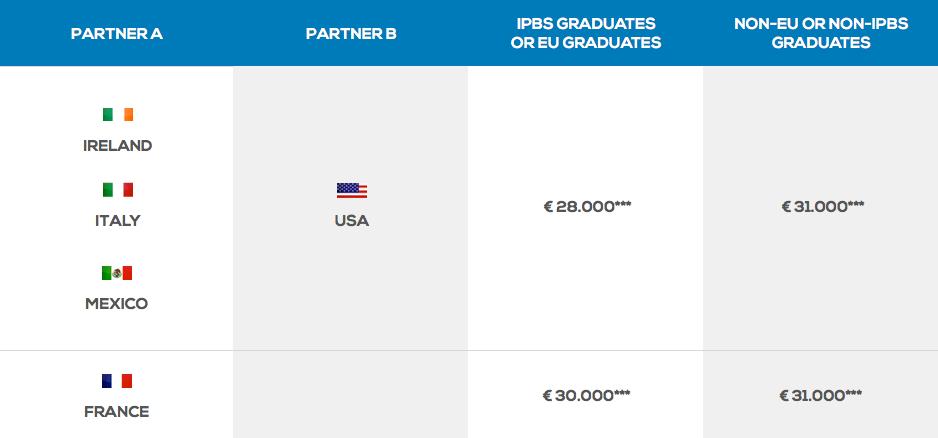
Task: Click the PARTNER A column header
Action: [117, 34]
